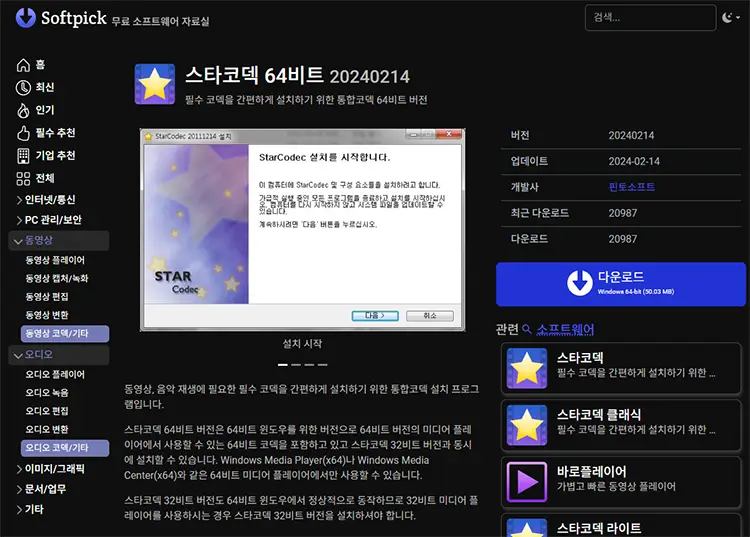
Task: Click the Softpick logo icon
Action: point(26,18)
